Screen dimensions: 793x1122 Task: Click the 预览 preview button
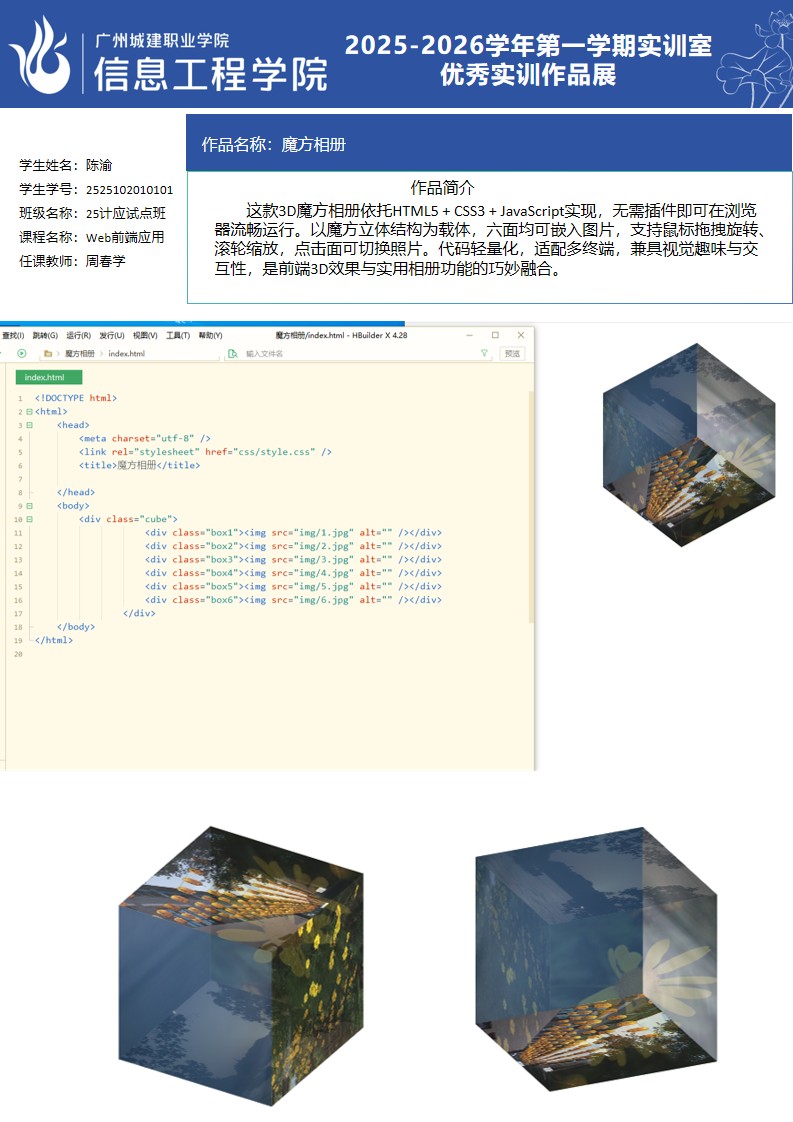[x=512, y=353]
